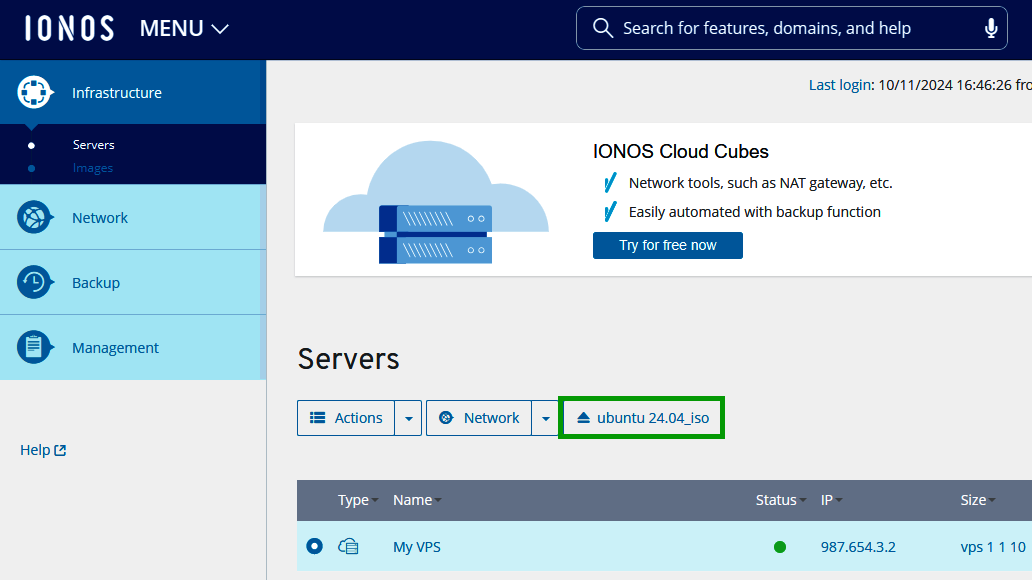Image resolution: width=1032 pixels, height=580 pixels.
Task: Open Images in the sidebar
Action: coord(92,168)
